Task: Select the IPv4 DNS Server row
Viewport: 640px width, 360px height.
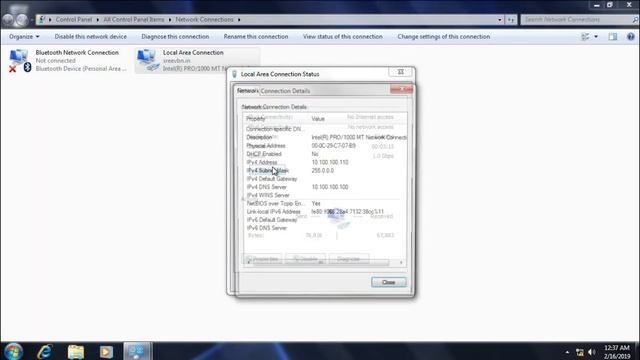Action: 325,187
